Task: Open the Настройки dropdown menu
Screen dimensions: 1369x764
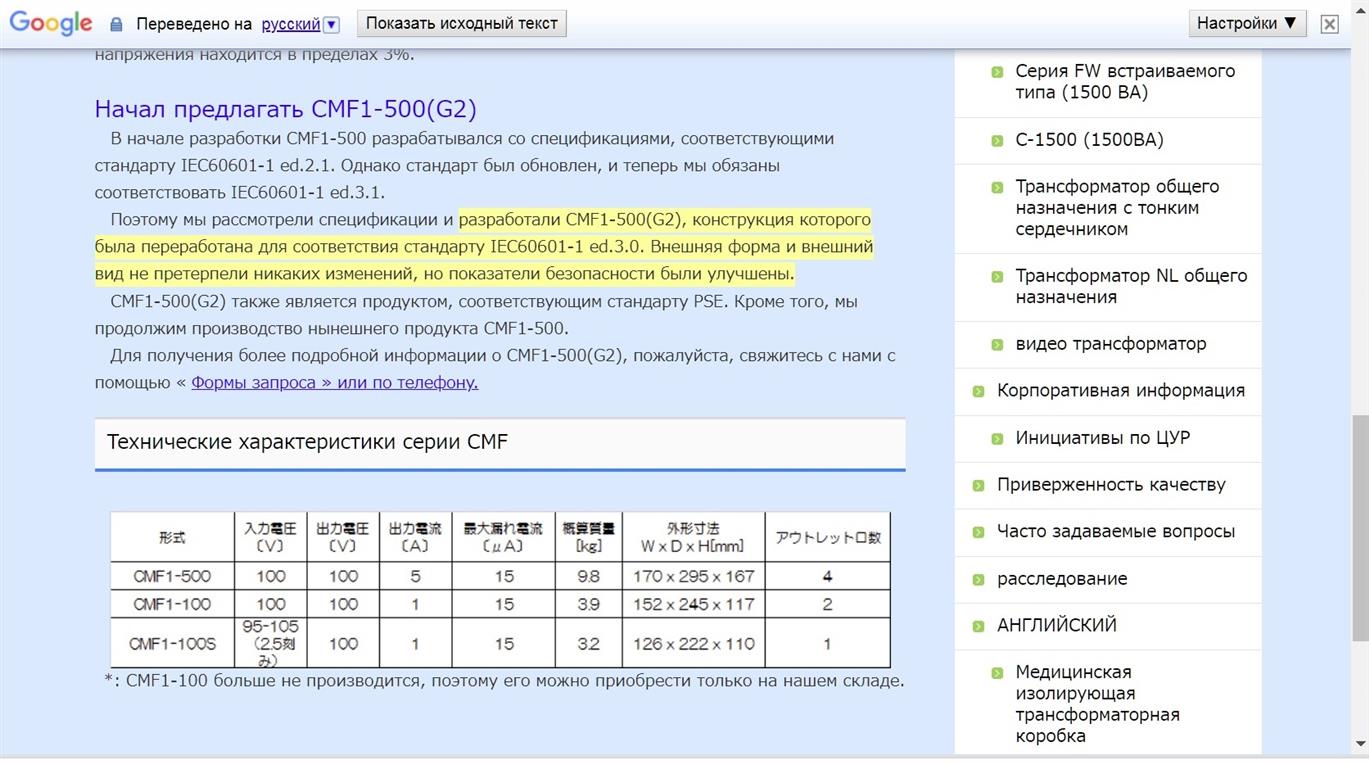Action: tap(1246, 23)
